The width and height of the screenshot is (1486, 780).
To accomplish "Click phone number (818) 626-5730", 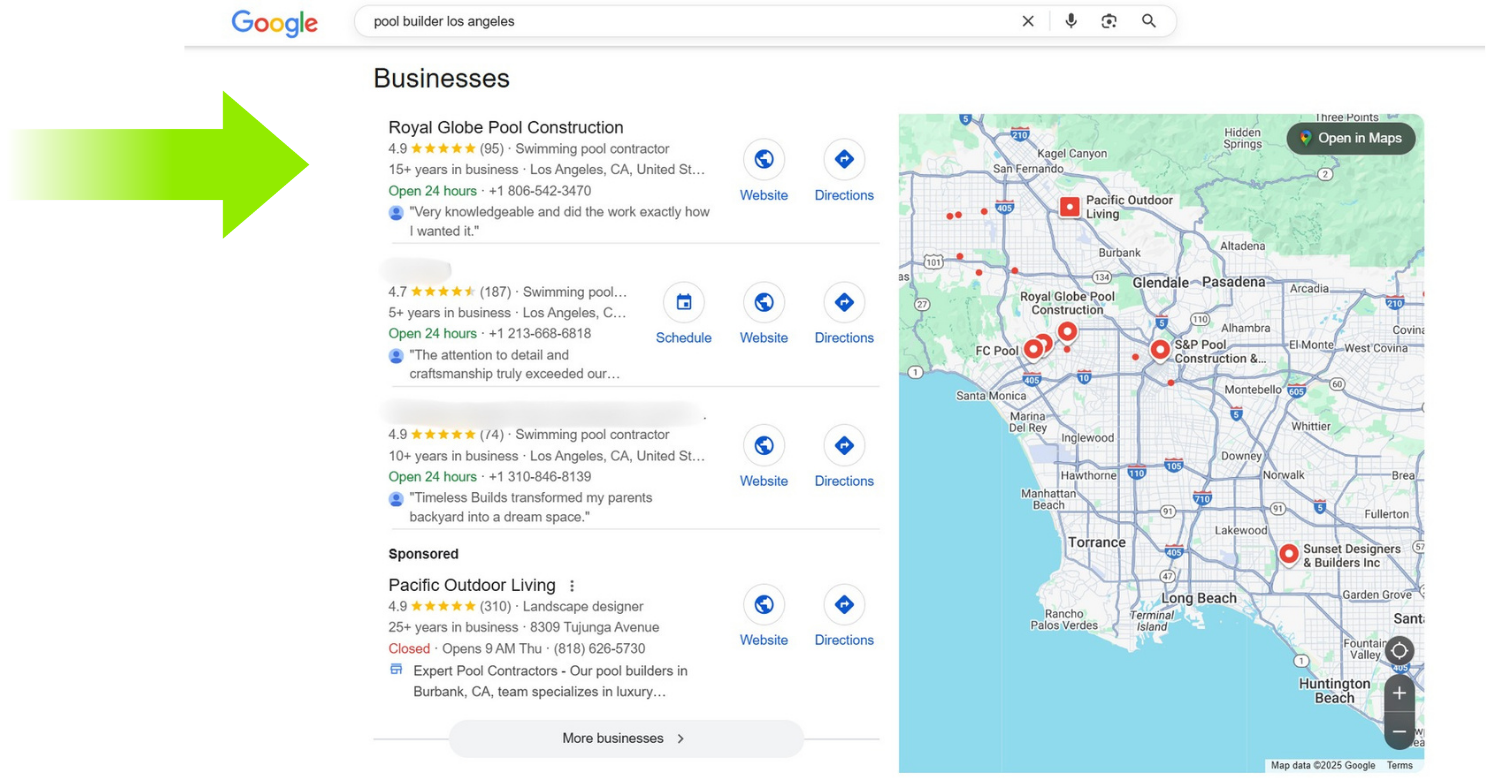I will 599,649.
